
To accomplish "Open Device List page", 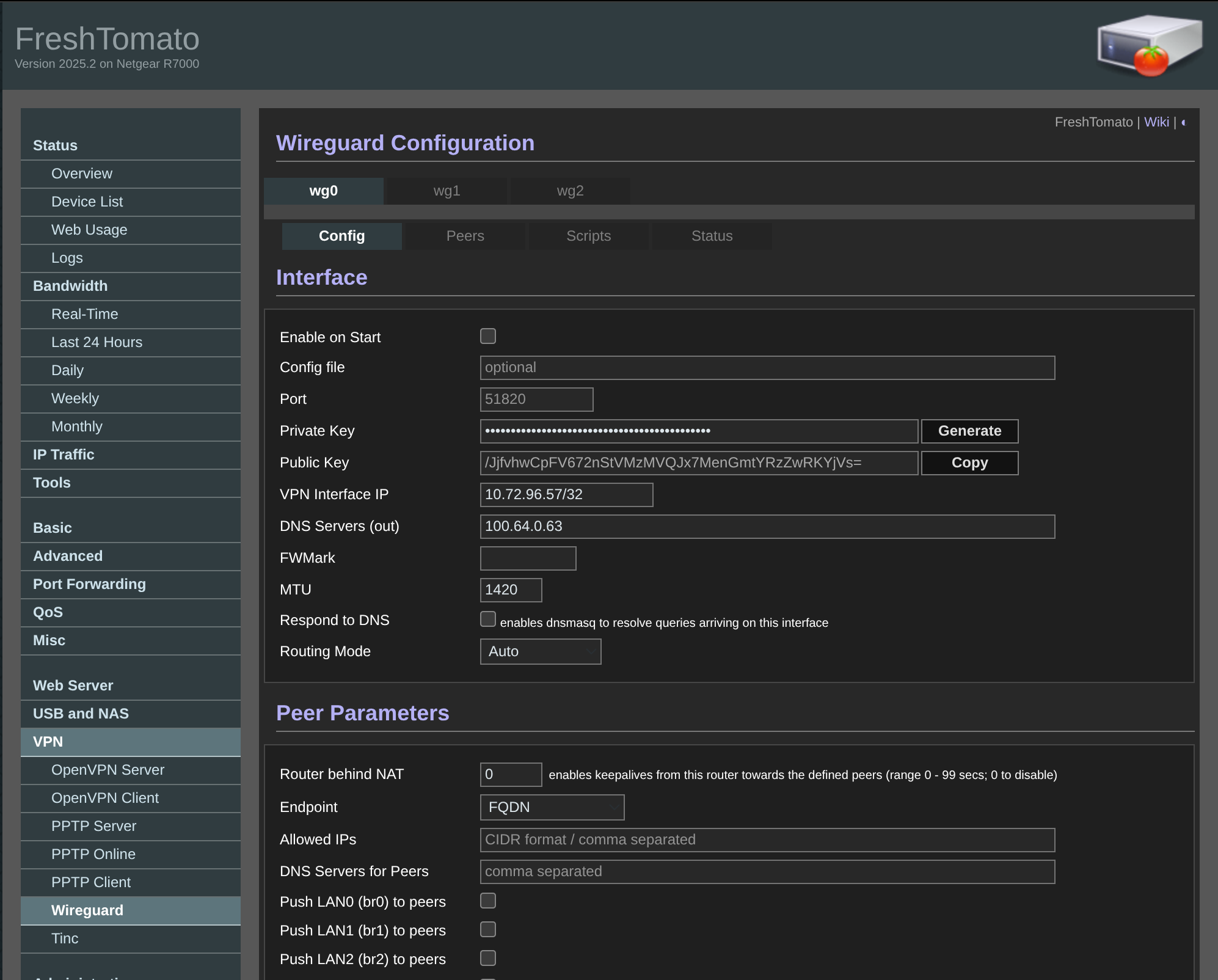I will tap(131, 202).
